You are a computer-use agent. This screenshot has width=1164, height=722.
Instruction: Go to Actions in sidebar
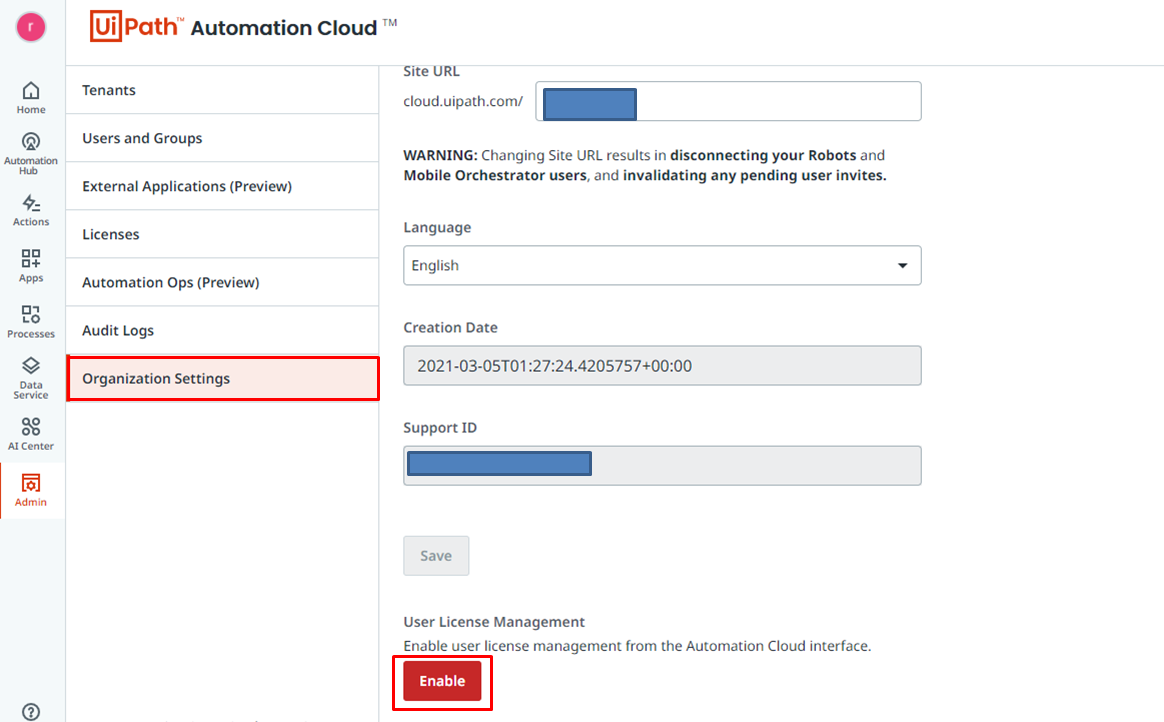coord(30,210)
